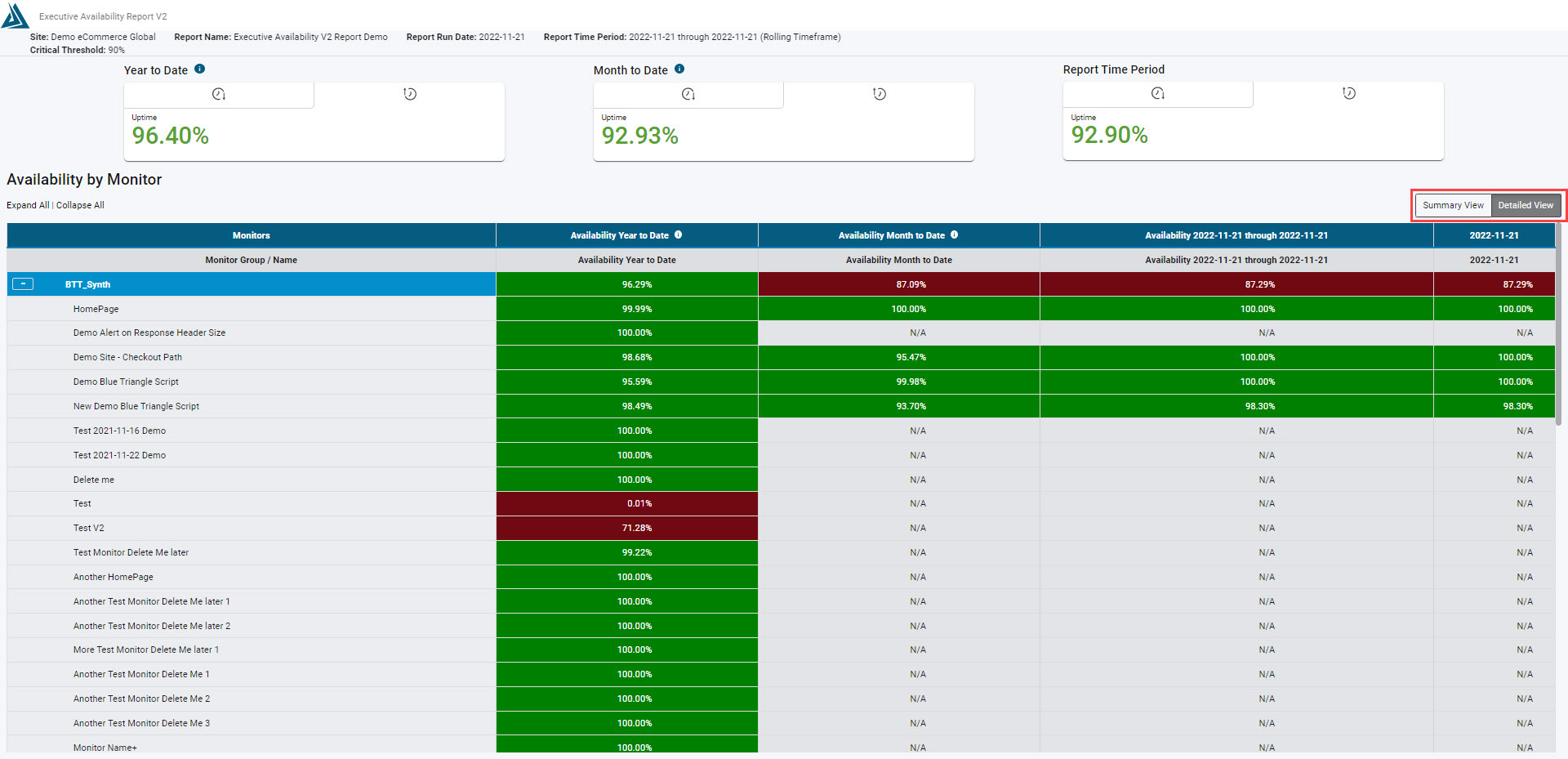Switch to Summary View

pyautogui.click(x=1453, y=206)
